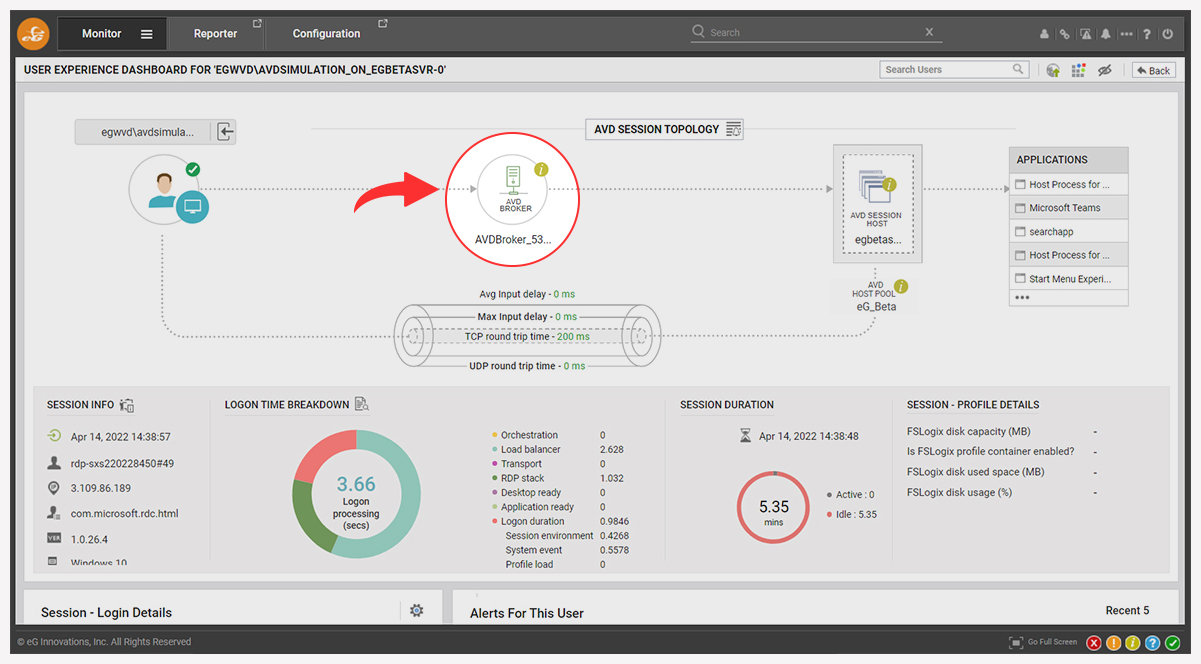Open the more options ellipsis in header
Viewport: 1201px width, 664px height.
pyautogui.click(x=1127, y=34)
